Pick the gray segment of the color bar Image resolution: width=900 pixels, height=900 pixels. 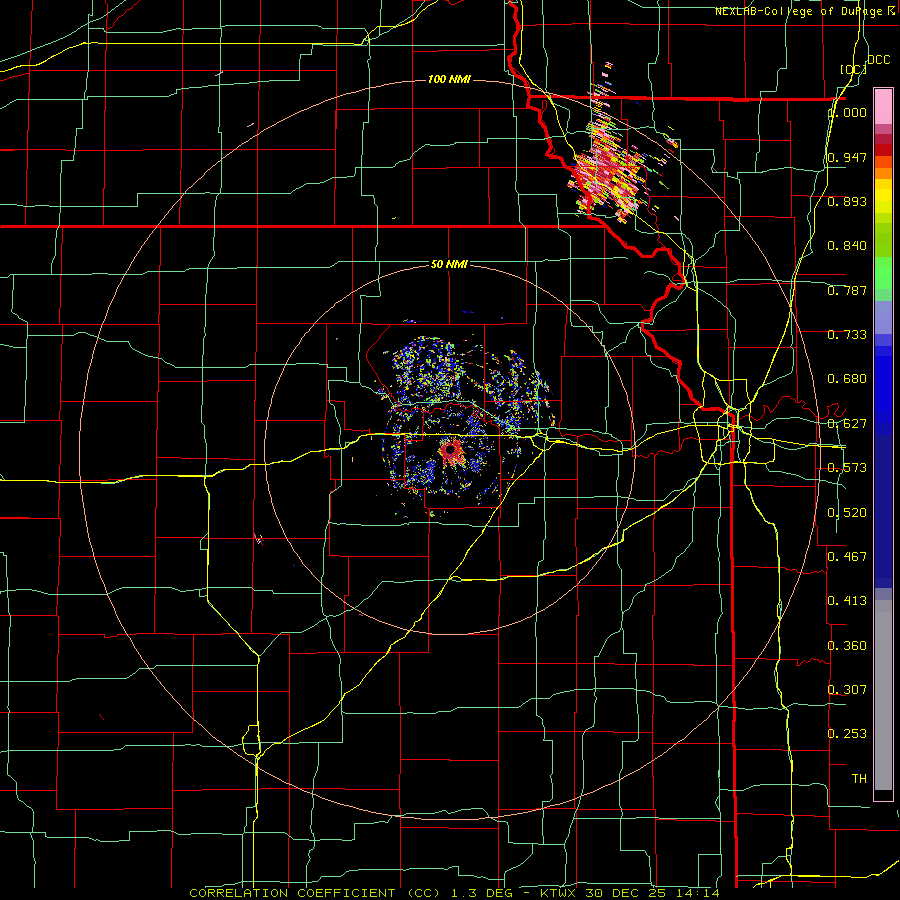[883, 695]
